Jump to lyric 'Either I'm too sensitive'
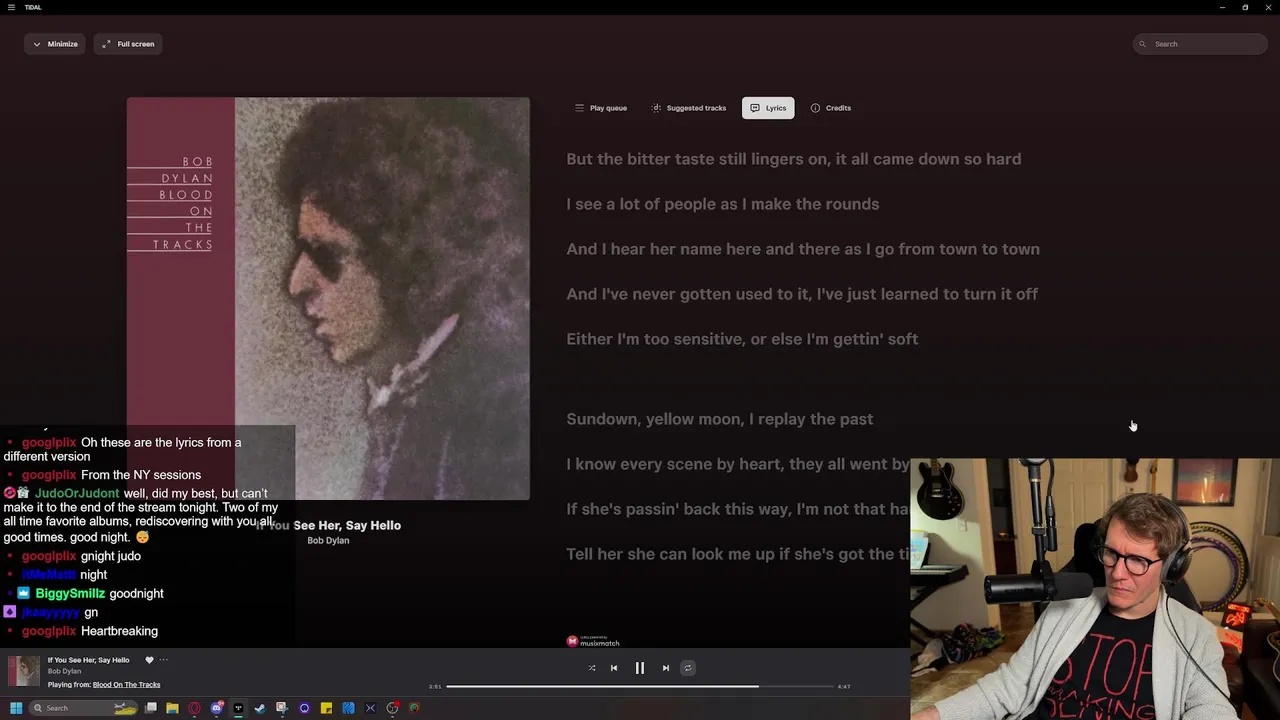 742,339
